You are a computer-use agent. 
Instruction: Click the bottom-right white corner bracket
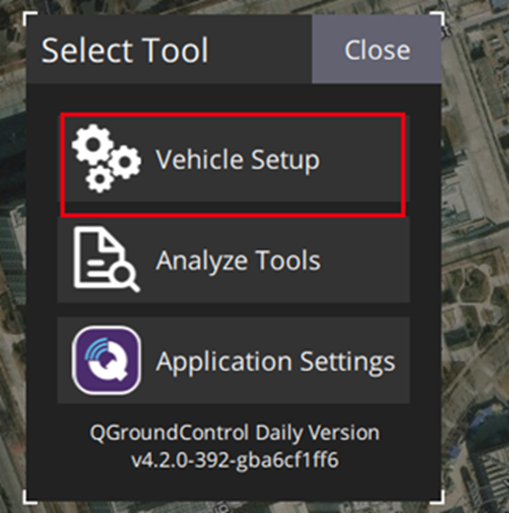pyautogui.click(x=438, y=497)
